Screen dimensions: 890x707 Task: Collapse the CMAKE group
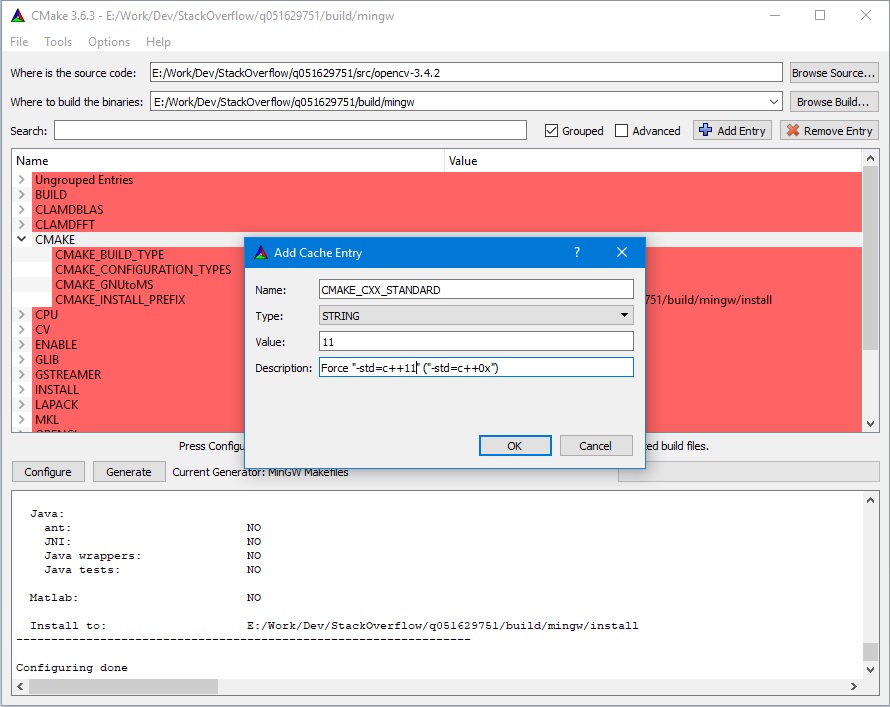click(22, 239)
